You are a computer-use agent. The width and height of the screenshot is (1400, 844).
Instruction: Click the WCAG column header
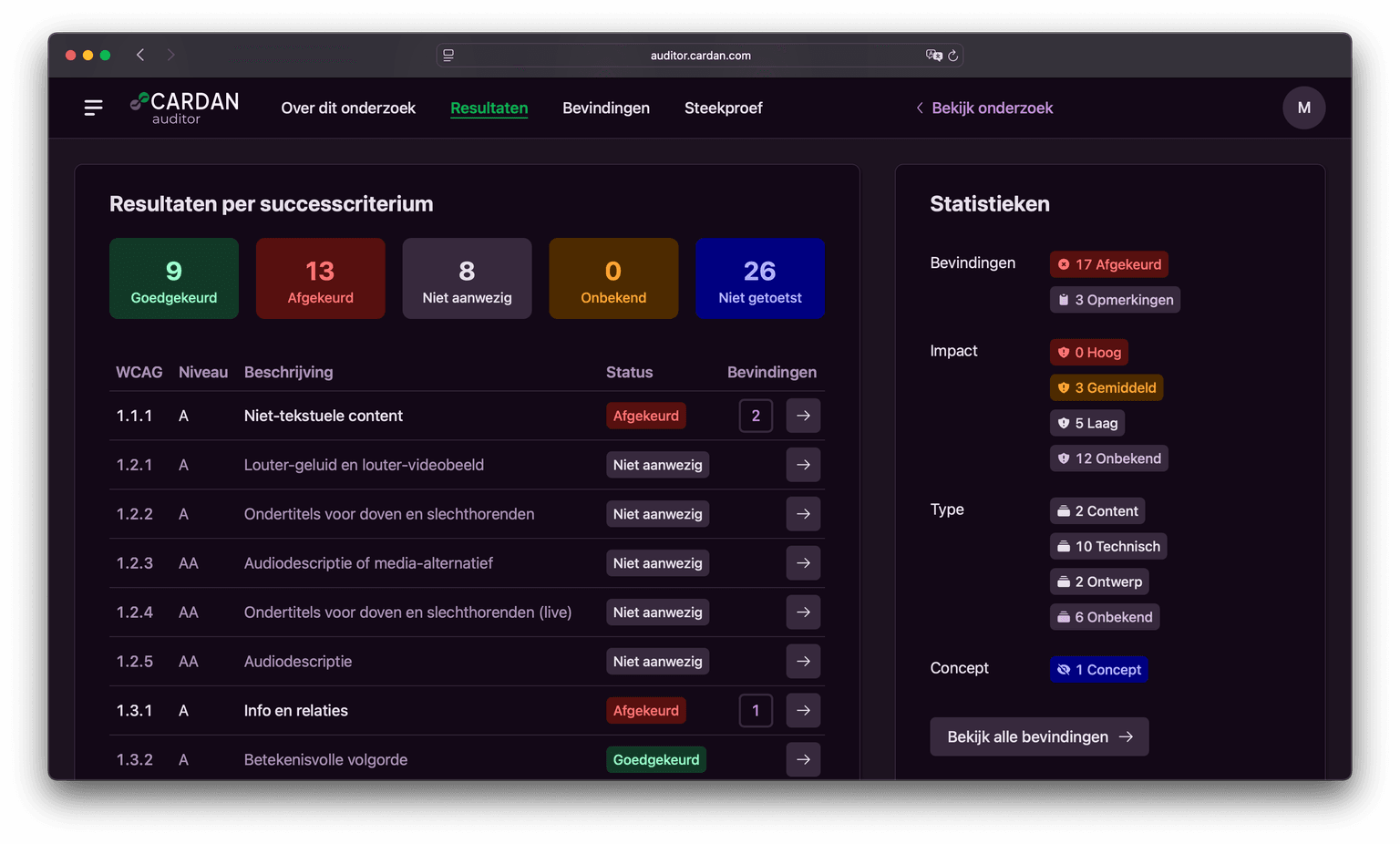click(x=139, y=372)
